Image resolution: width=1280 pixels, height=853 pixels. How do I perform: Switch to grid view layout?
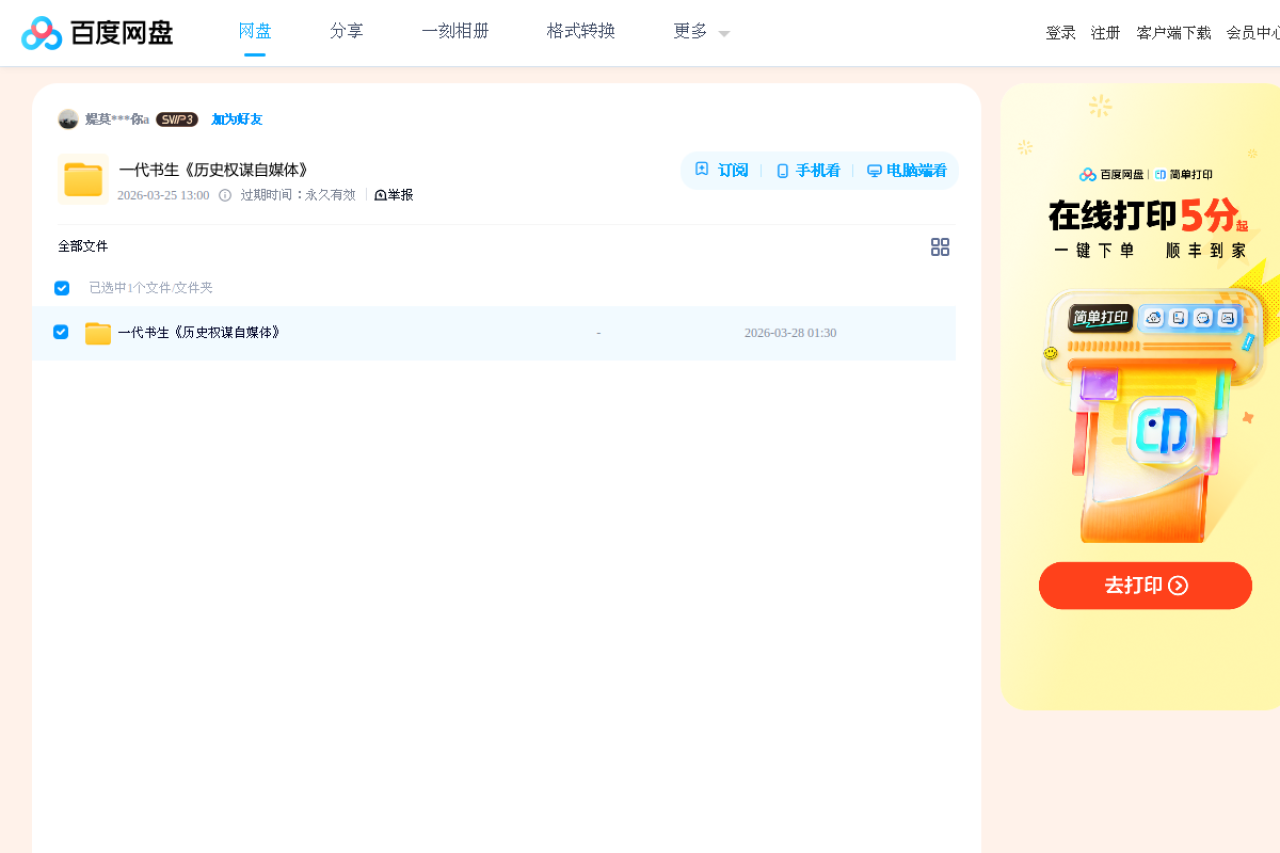[x=940, y=247]
